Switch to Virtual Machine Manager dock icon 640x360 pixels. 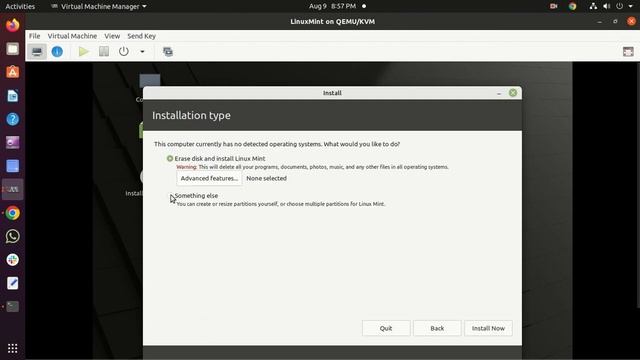(13, 189)
